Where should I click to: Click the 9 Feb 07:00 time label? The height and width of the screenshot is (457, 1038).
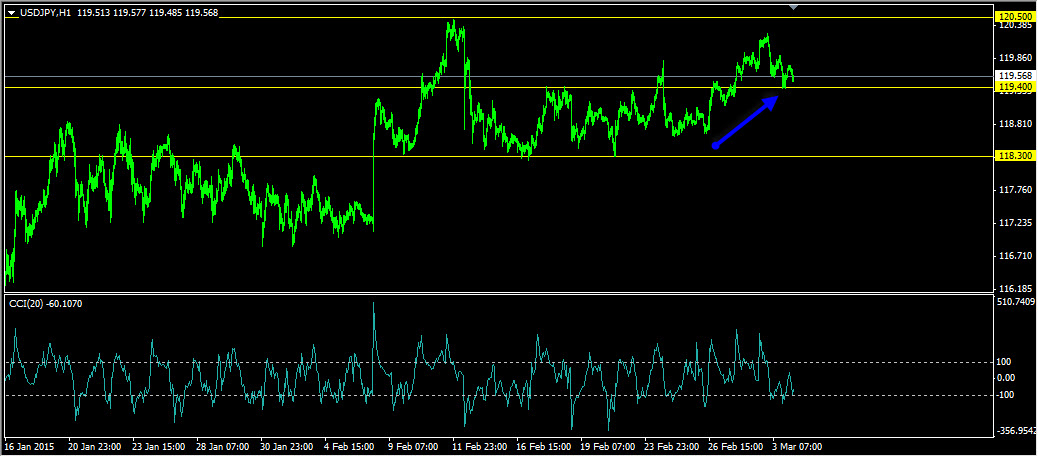click(x=412, y=446)
